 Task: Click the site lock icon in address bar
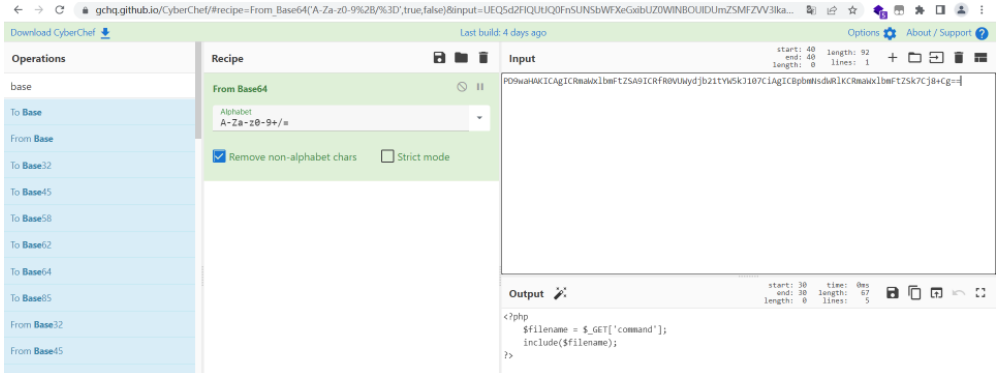coord(85,10)
